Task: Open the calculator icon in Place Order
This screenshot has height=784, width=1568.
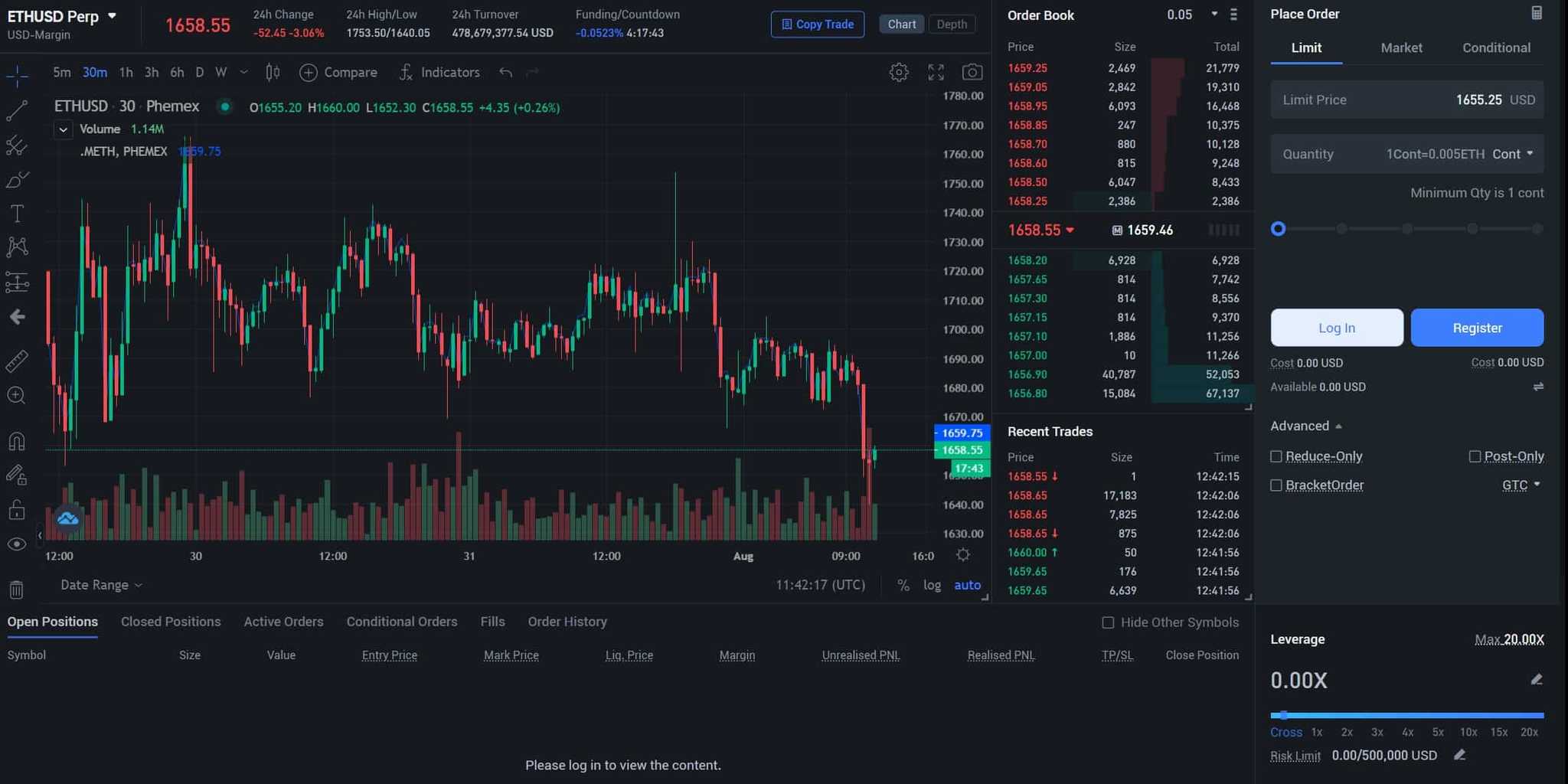Action: pos(1536,13)
